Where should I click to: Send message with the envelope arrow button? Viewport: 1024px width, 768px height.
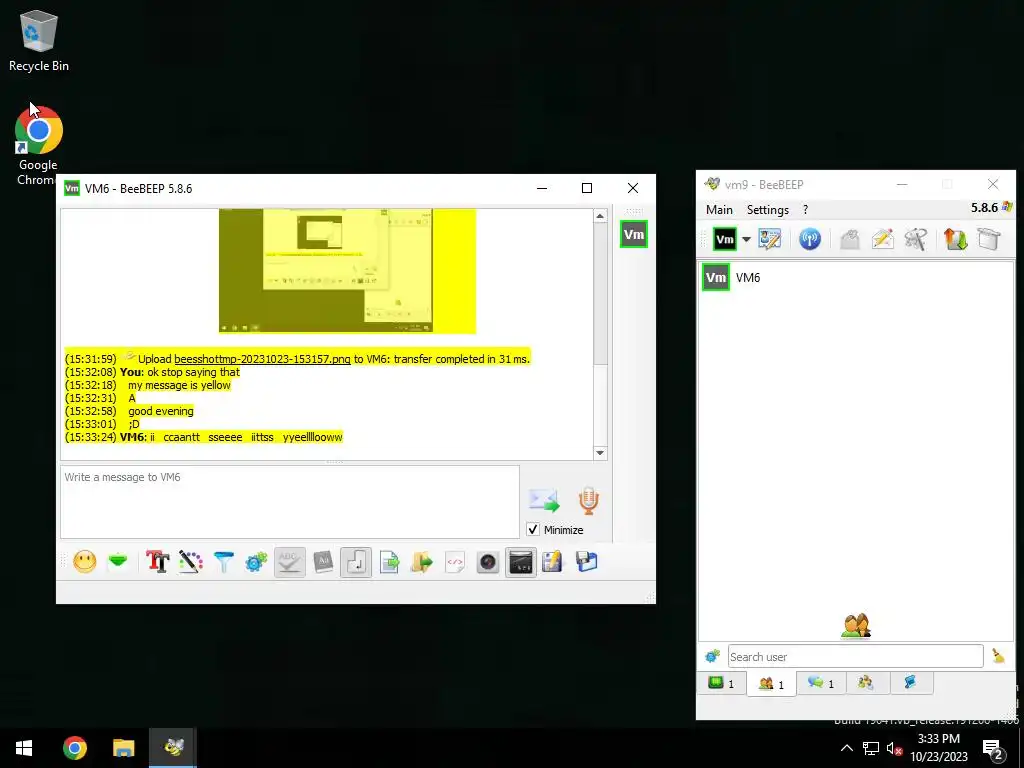(544, 501)
